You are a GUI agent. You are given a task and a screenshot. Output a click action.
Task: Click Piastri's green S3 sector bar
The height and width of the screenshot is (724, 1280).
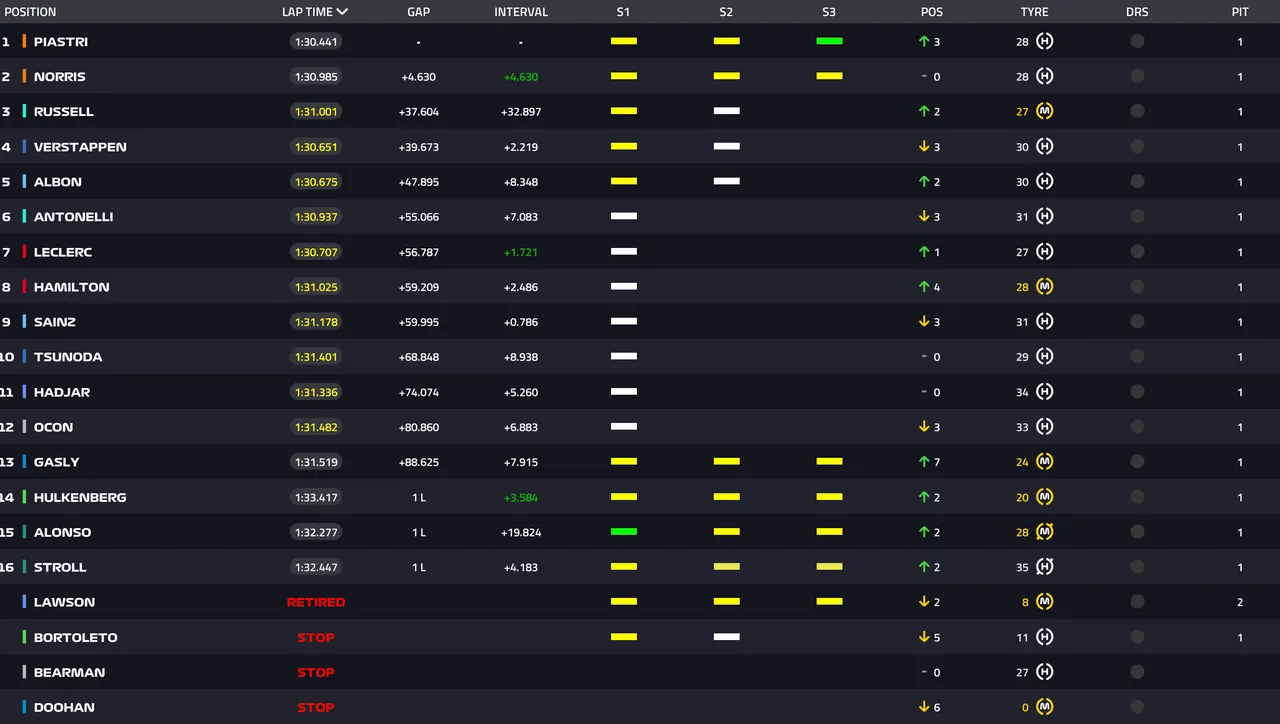click(x=829, y=41)
